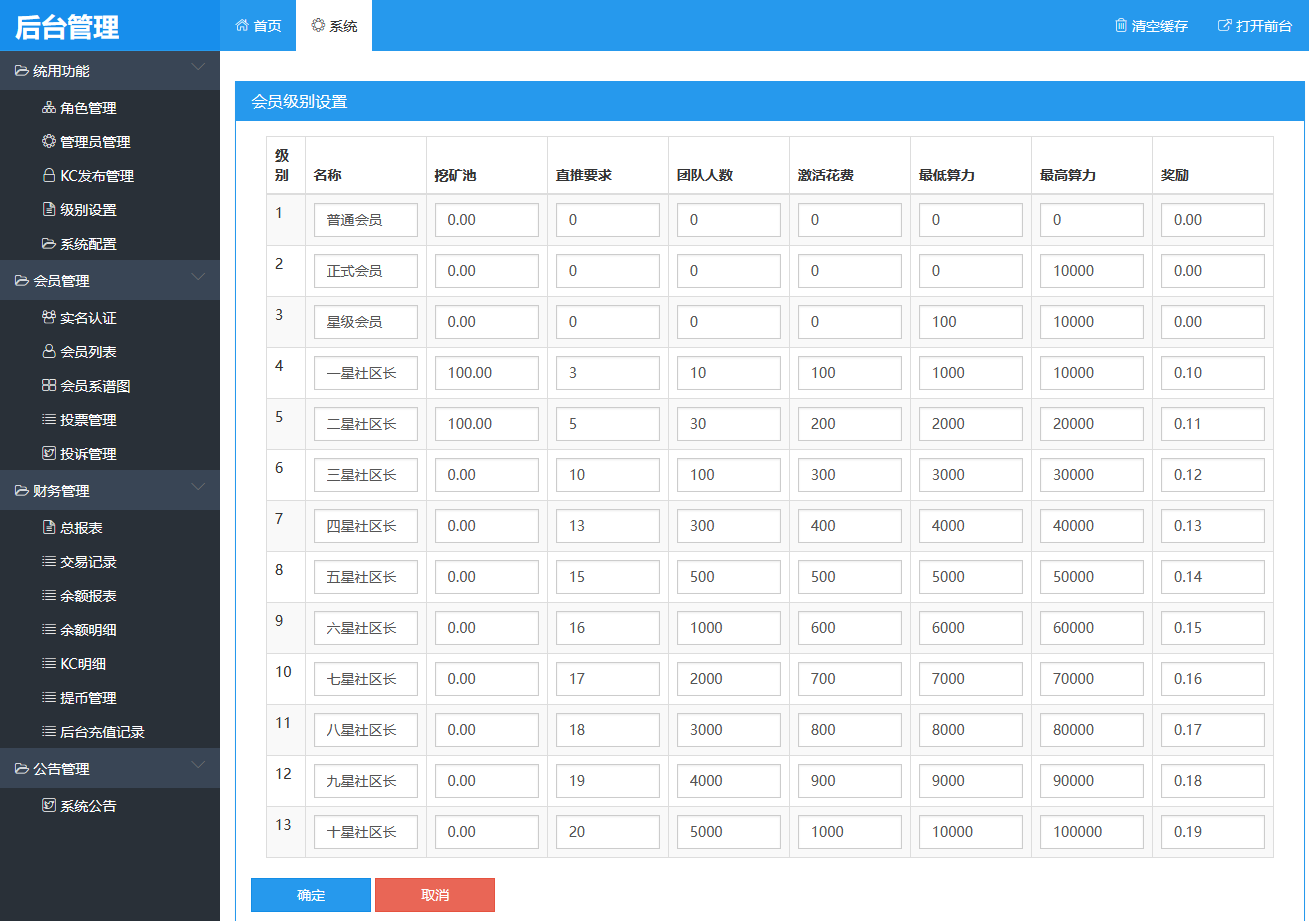This screenshot has height=921, width=1309.
Task: Click the 会员系谱图 grid icon
Action: click(x=48, y=386)
